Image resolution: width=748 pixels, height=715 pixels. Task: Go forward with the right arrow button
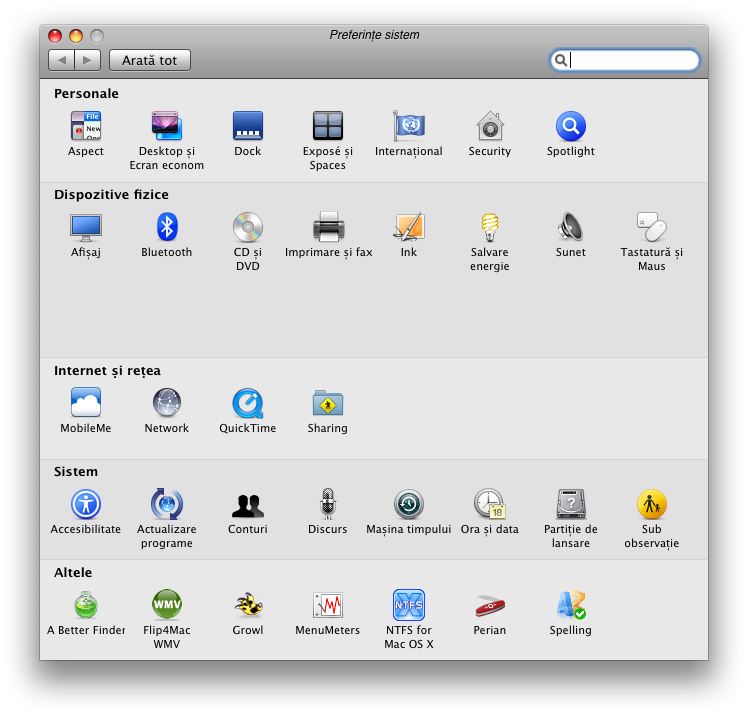coord(87,60)
